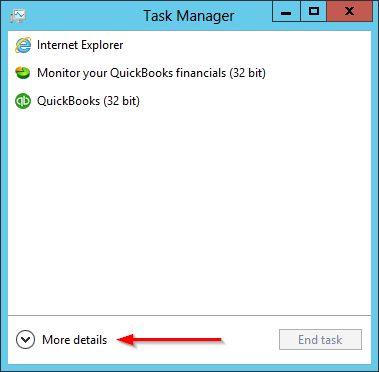Maximize the Task Manager window
The width and height of the screenshot is (379, 372).
coord(313,12)
